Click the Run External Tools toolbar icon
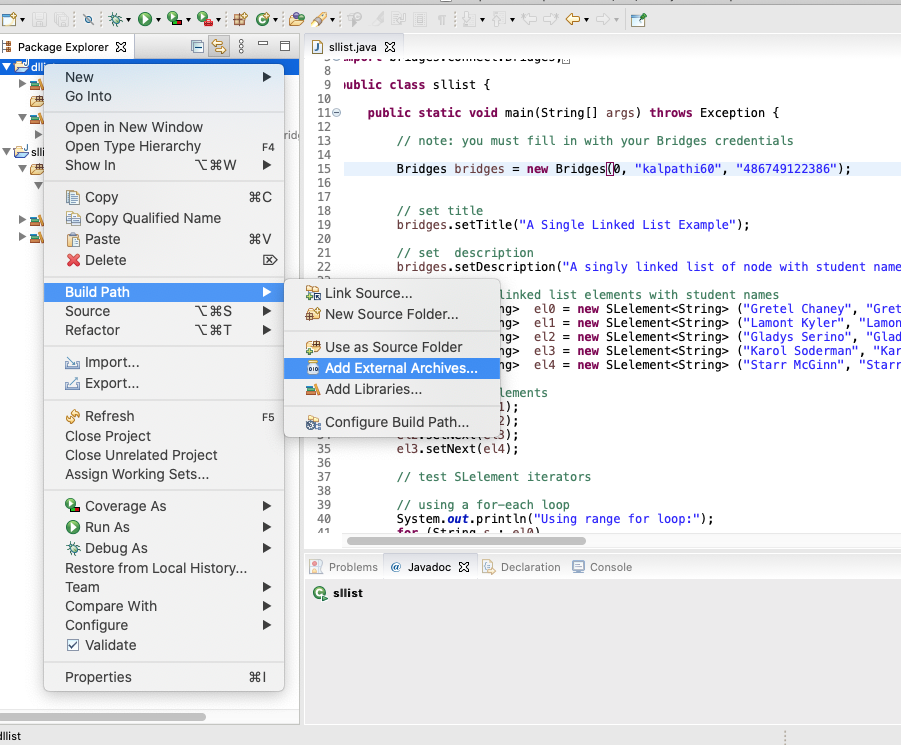The width and height of the screenshot is (901, 745). tap(204, 19)
